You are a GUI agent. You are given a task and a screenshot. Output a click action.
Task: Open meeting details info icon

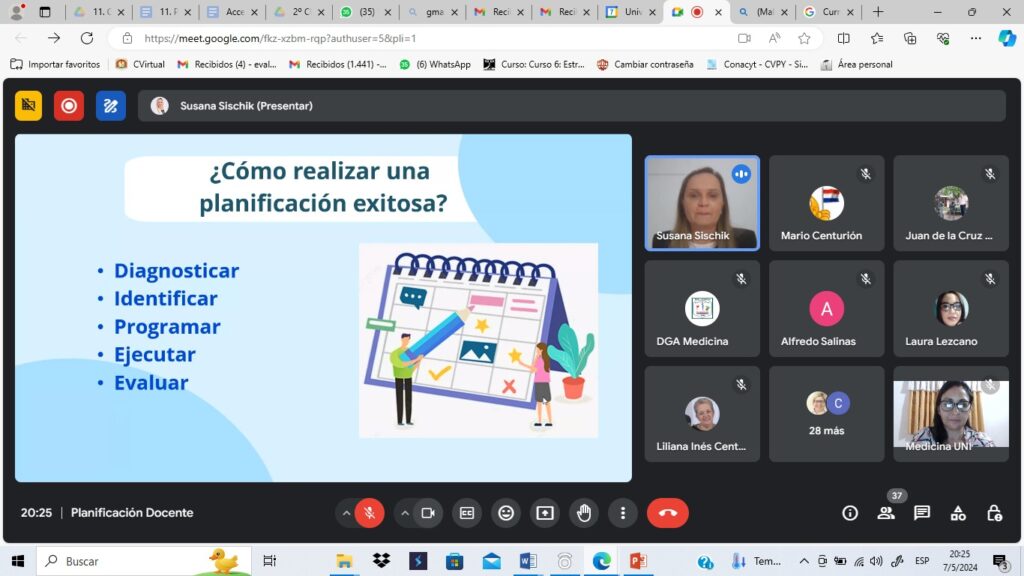click(850, 513)
